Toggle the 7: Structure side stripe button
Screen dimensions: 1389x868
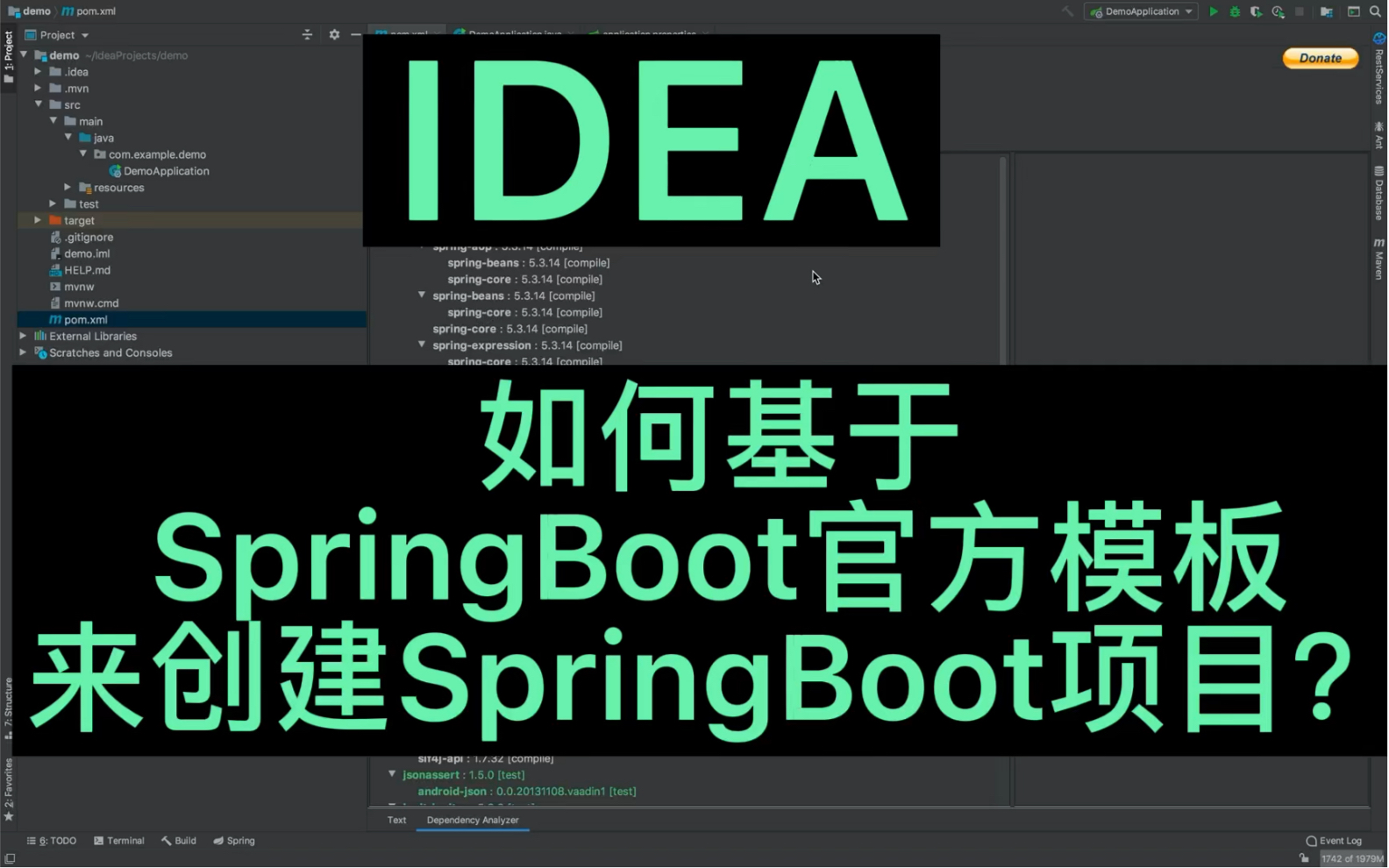9,708
